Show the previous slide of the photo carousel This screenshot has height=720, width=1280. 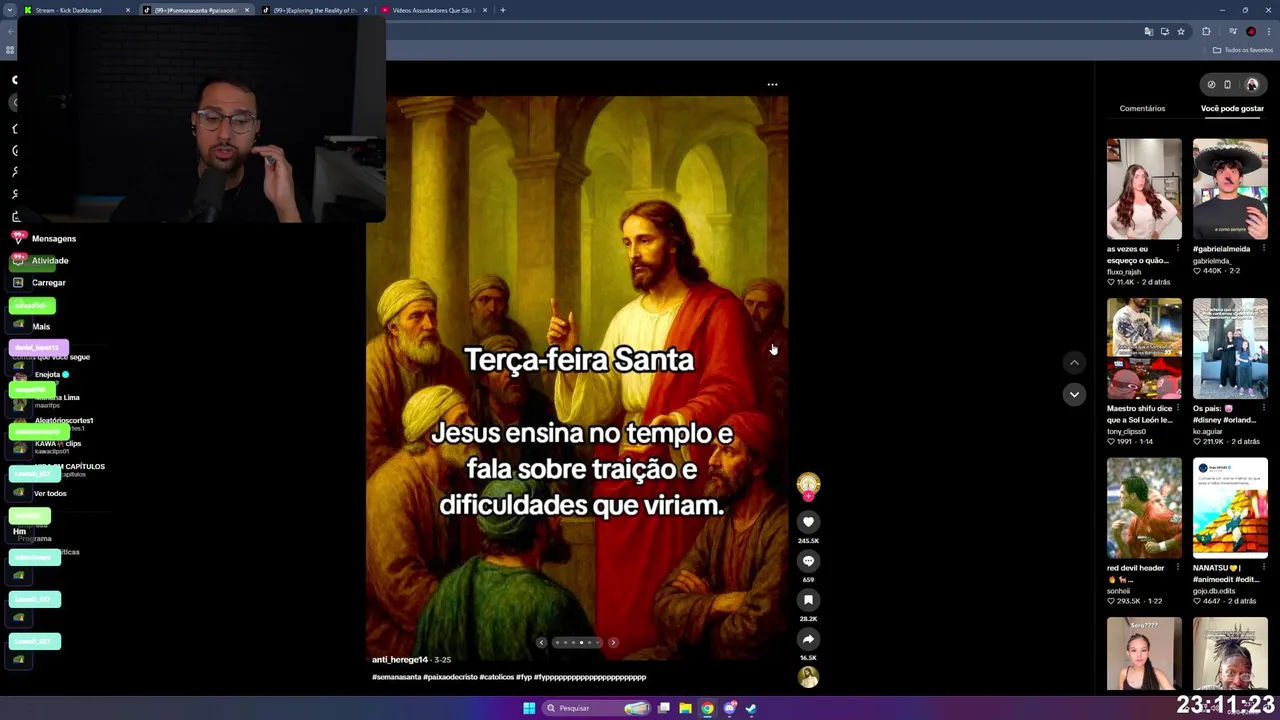point(541,643)
